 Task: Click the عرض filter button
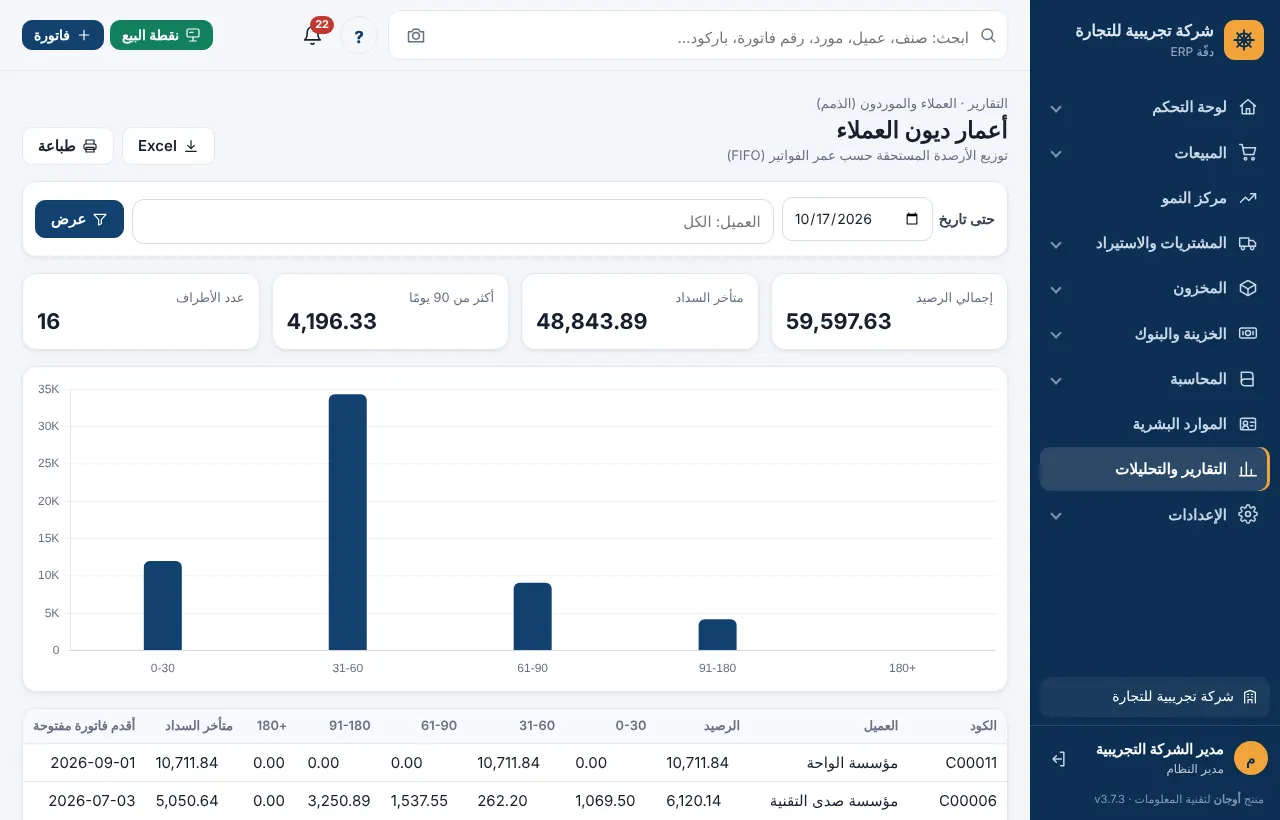pyautogui.click(x=79, y=219)
